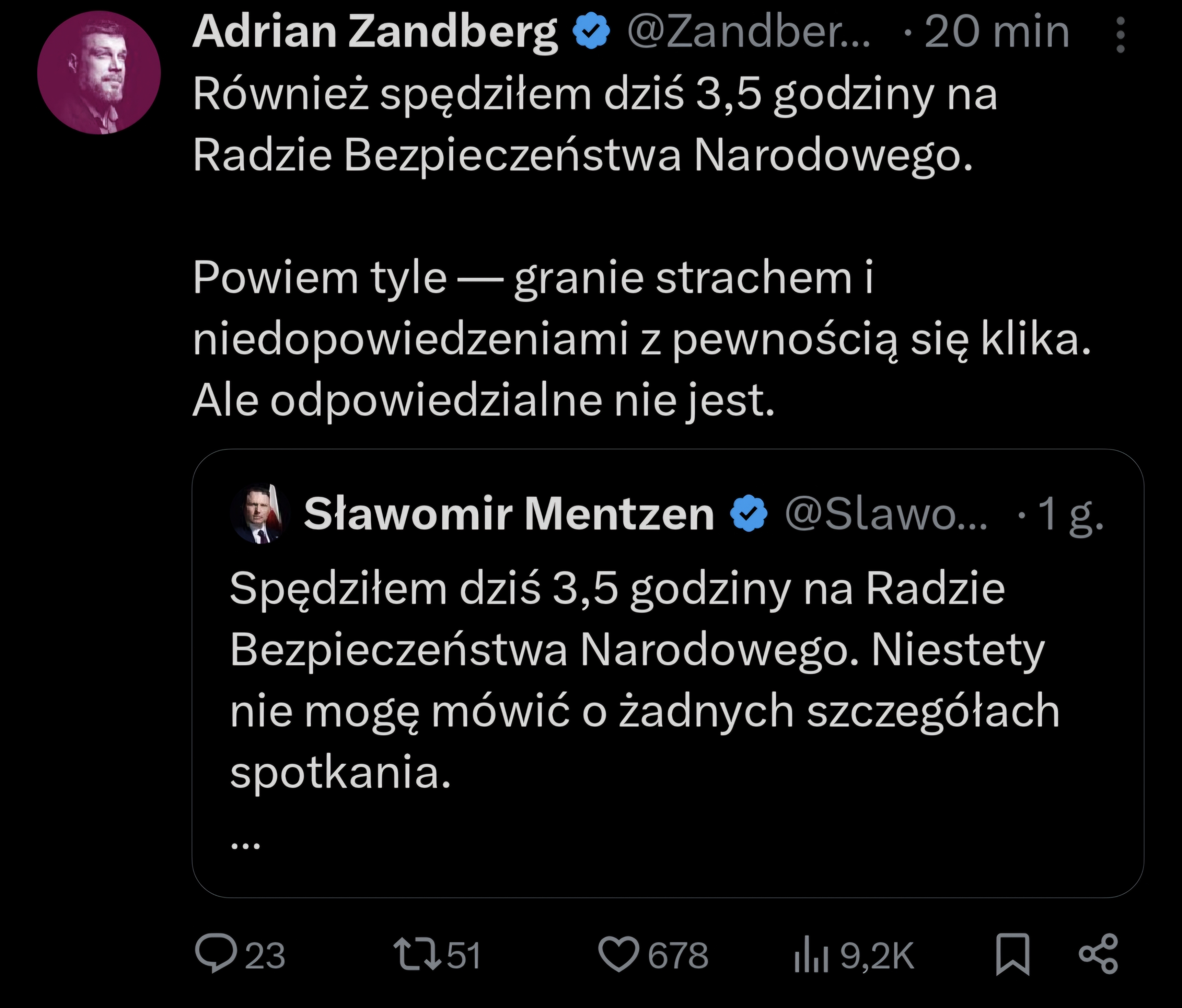Bookmark this tweet

tap(1013, 954)
